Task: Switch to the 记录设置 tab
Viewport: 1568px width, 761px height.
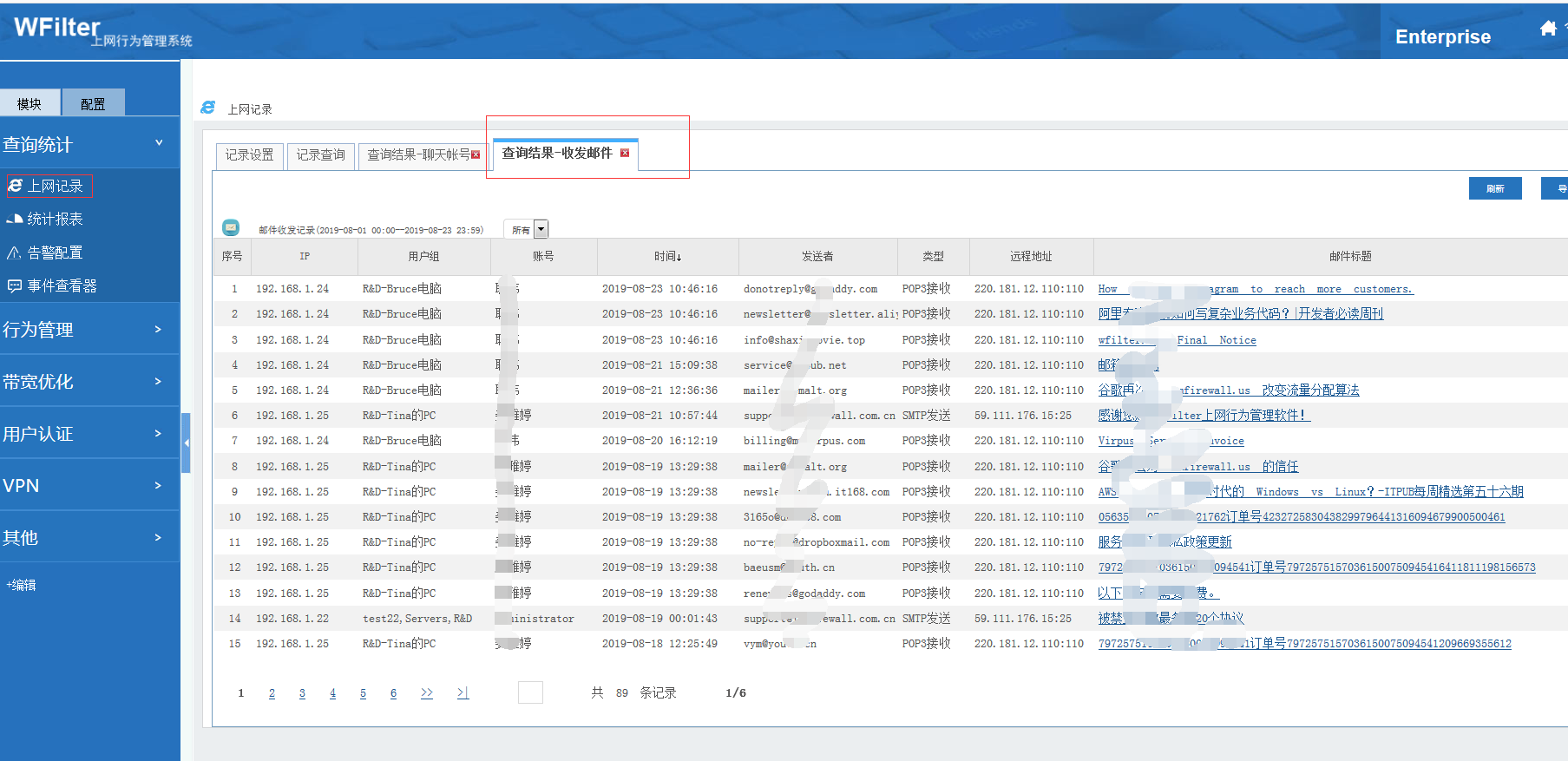Action: coord(249,155)
